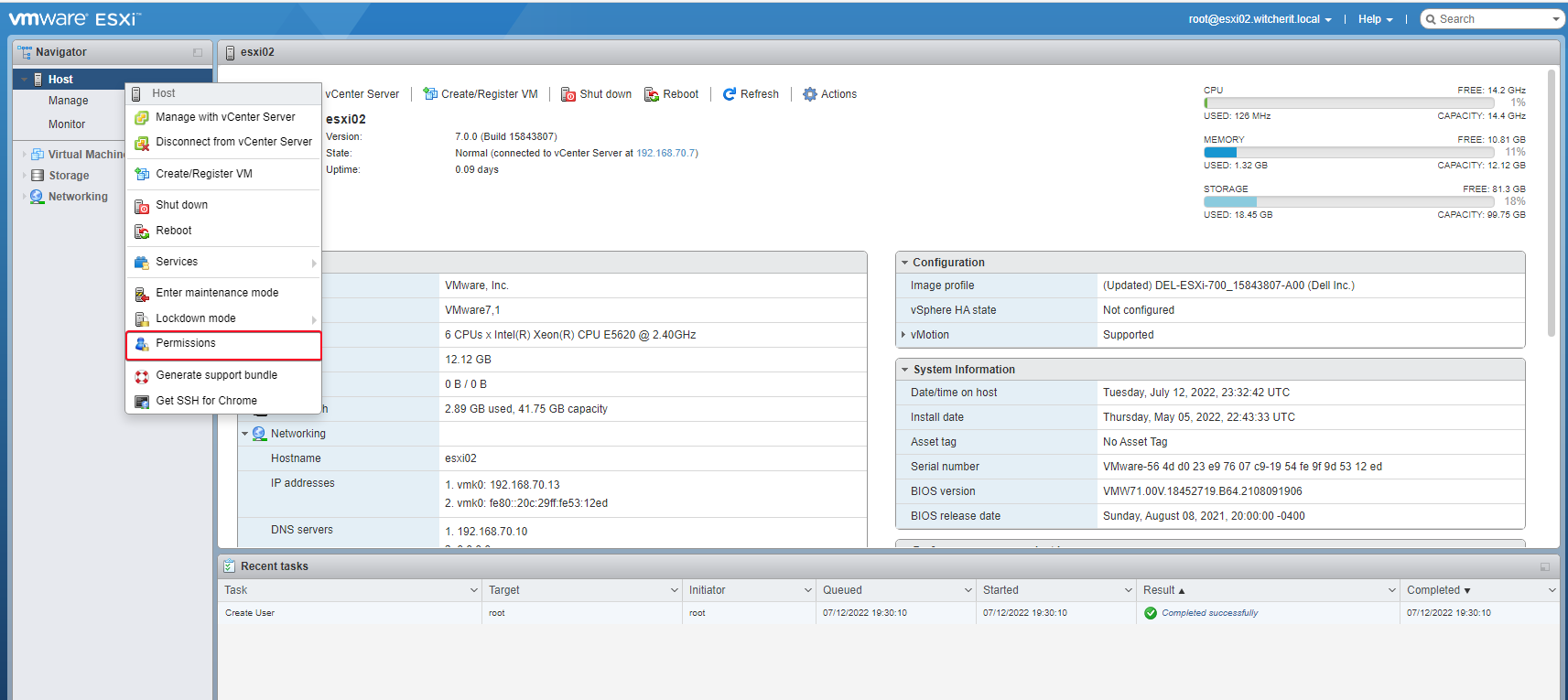The image size is (1568, 700).
Task: Click the toolbar Shut down button
Action: coord(596,94)
